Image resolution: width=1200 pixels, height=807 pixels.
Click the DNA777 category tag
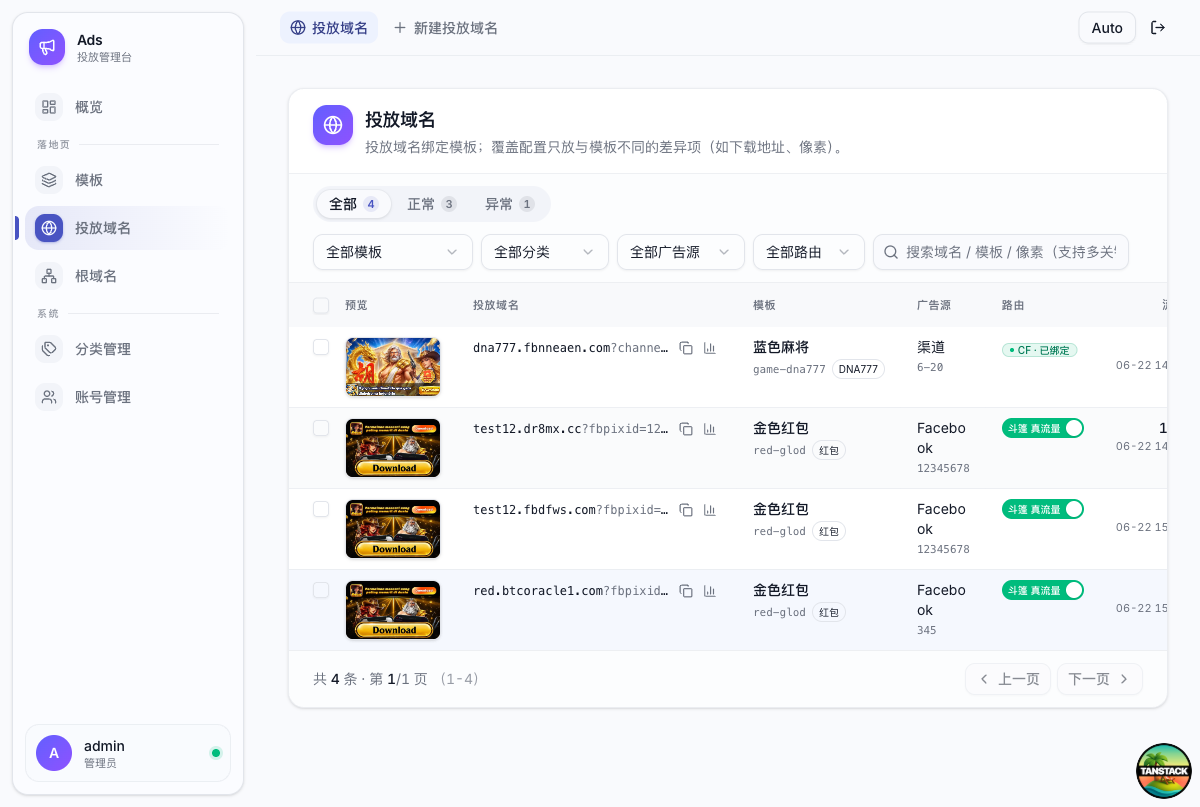click(x=858, y=369)
